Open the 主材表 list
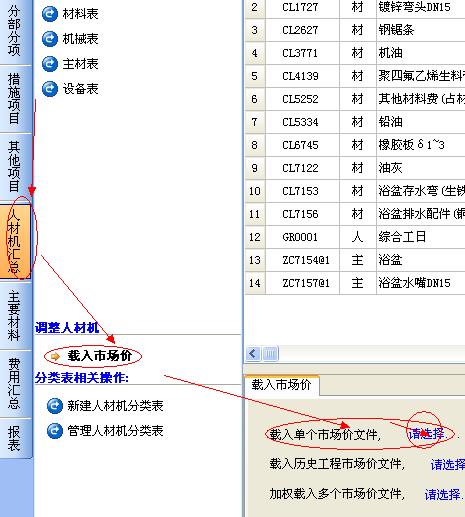This screenshot has width=465, height=517. [x=81, y=64]
